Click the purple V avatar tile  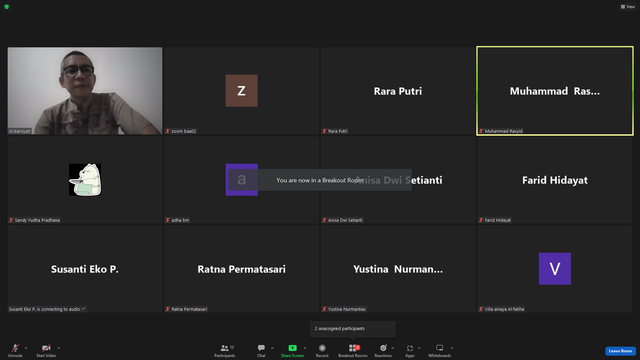[555, 269]
